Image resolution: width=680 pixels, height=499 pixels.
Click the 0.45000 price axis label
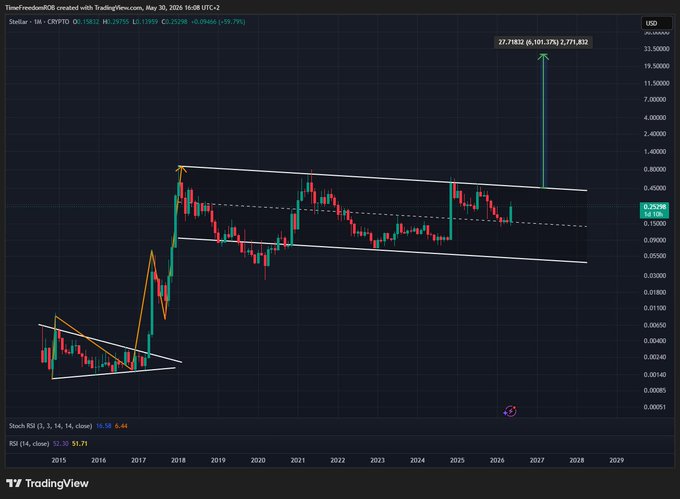pos(655,188)
